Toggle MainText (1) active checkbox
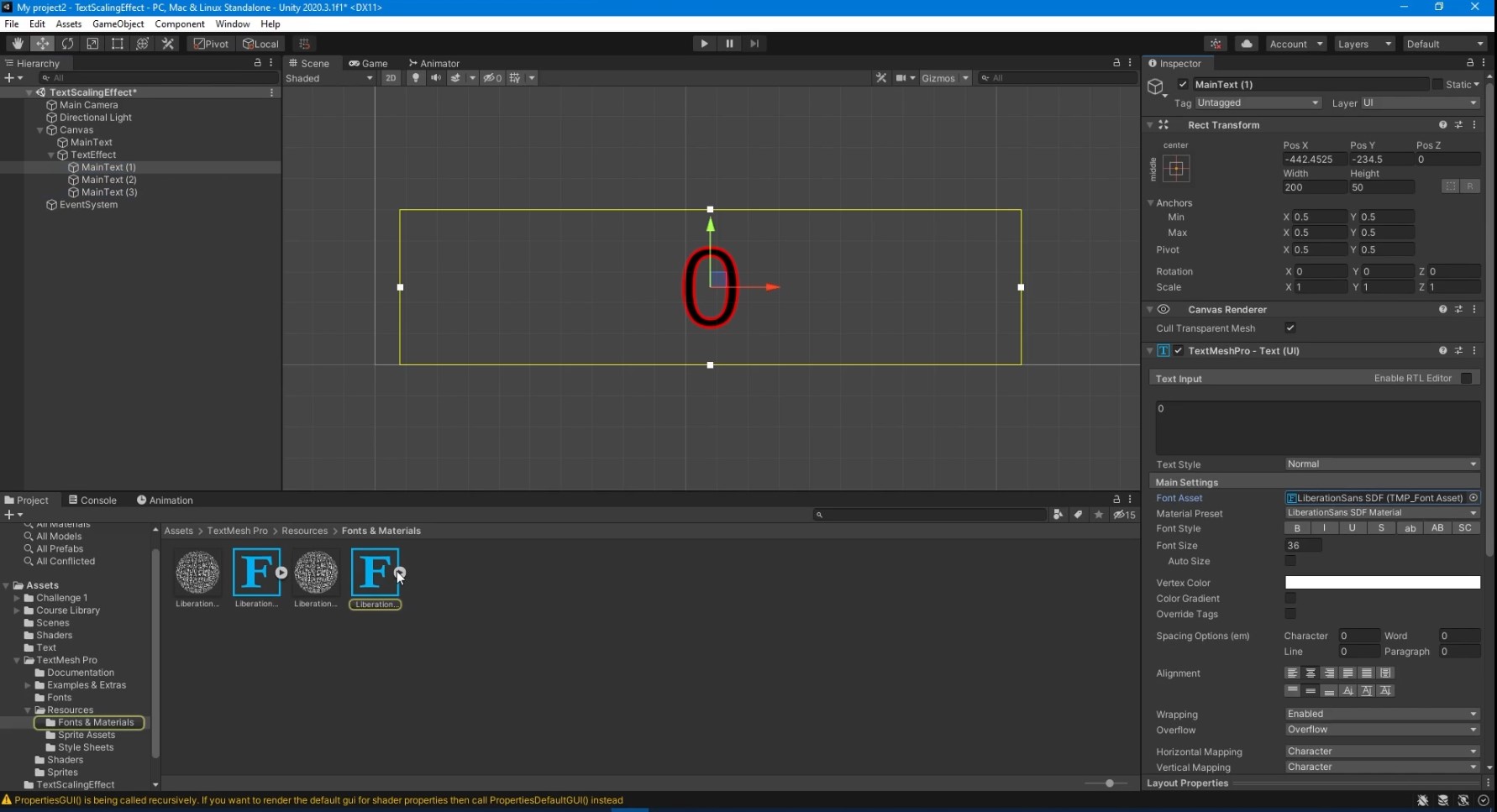The width and height of the screenshot is (1497, 812). (x=1183, y=85)
